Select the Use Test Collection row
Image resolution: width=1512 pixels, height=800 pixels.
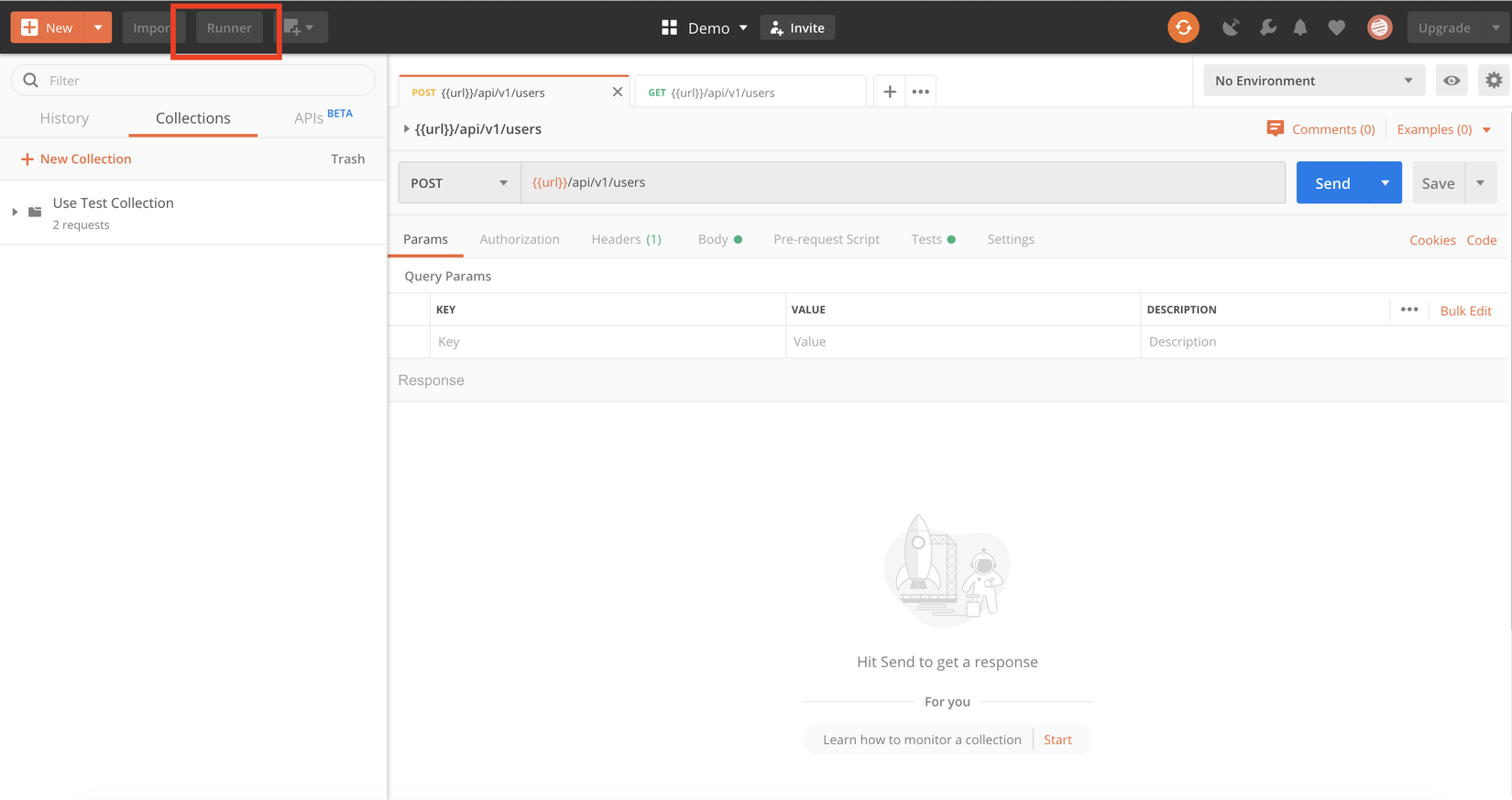193,213
